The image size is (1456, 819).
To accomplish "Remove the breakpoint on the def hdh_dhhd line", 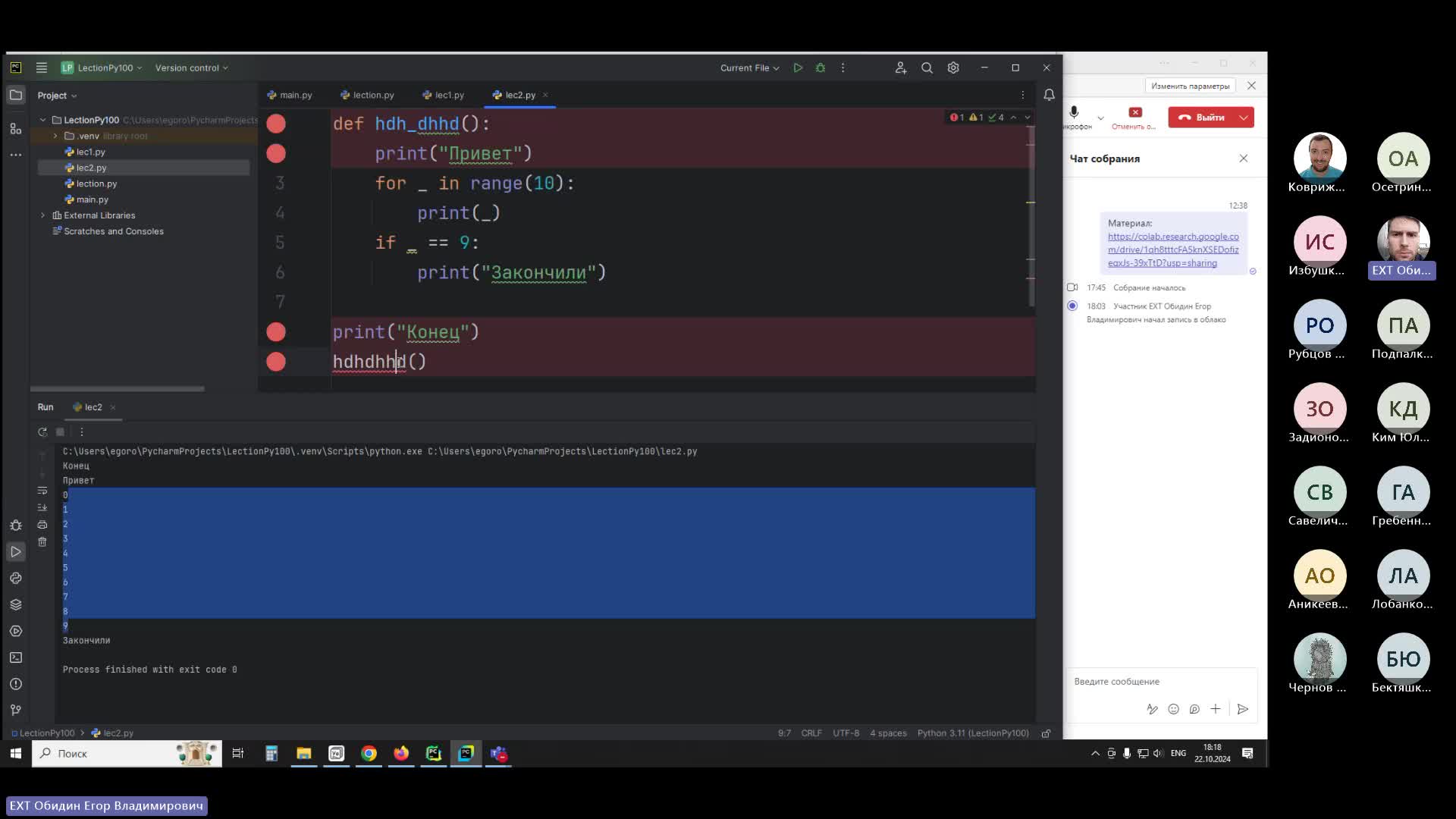I will [x=276, y=124].
